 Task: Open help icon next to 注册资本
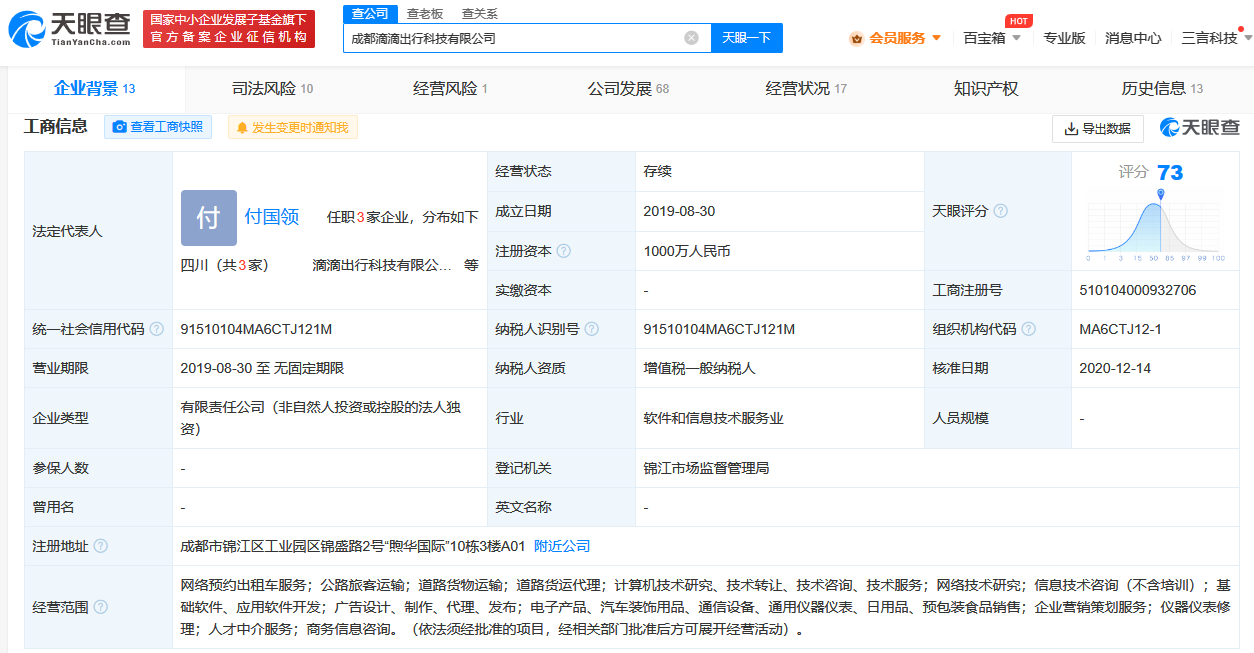coord(564,251)
